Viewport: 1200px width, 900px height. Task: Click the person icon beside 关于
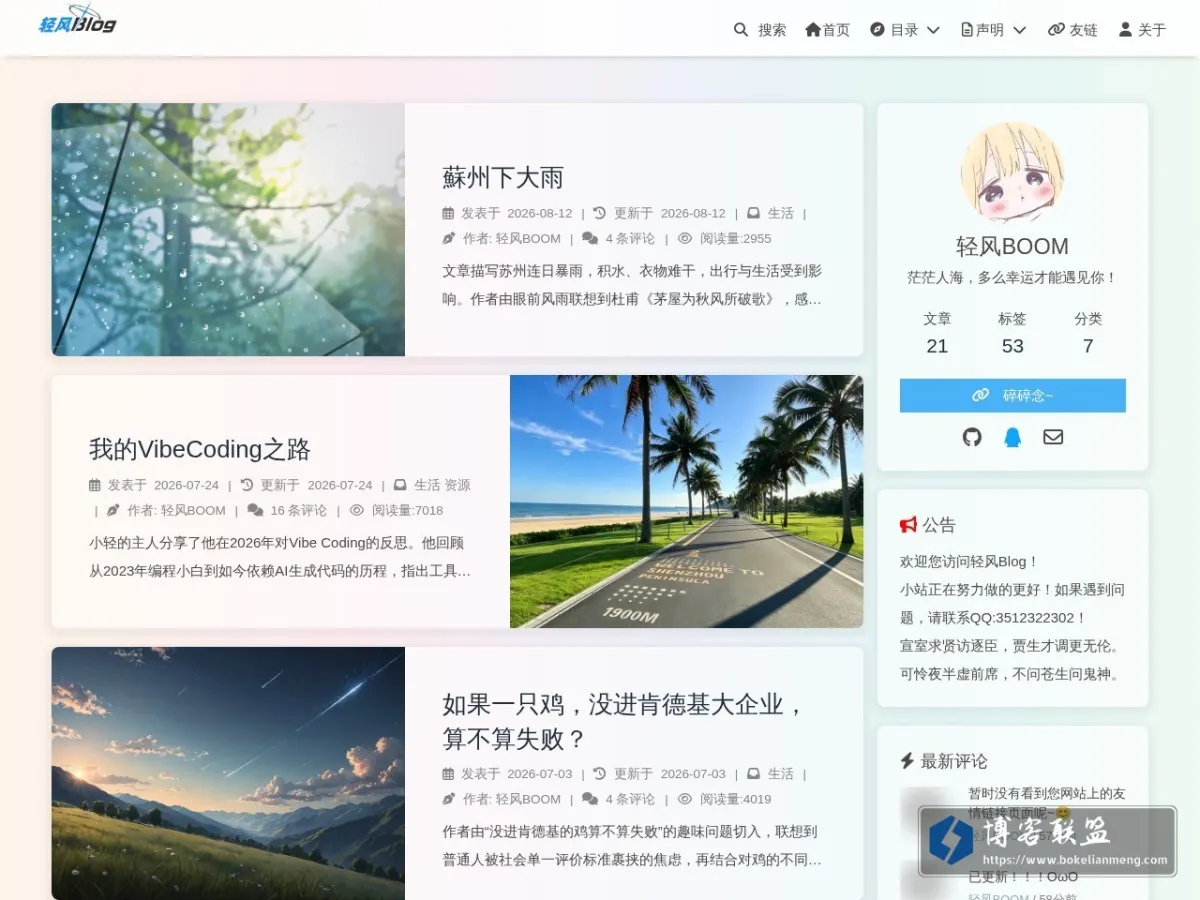(1125, 30)
